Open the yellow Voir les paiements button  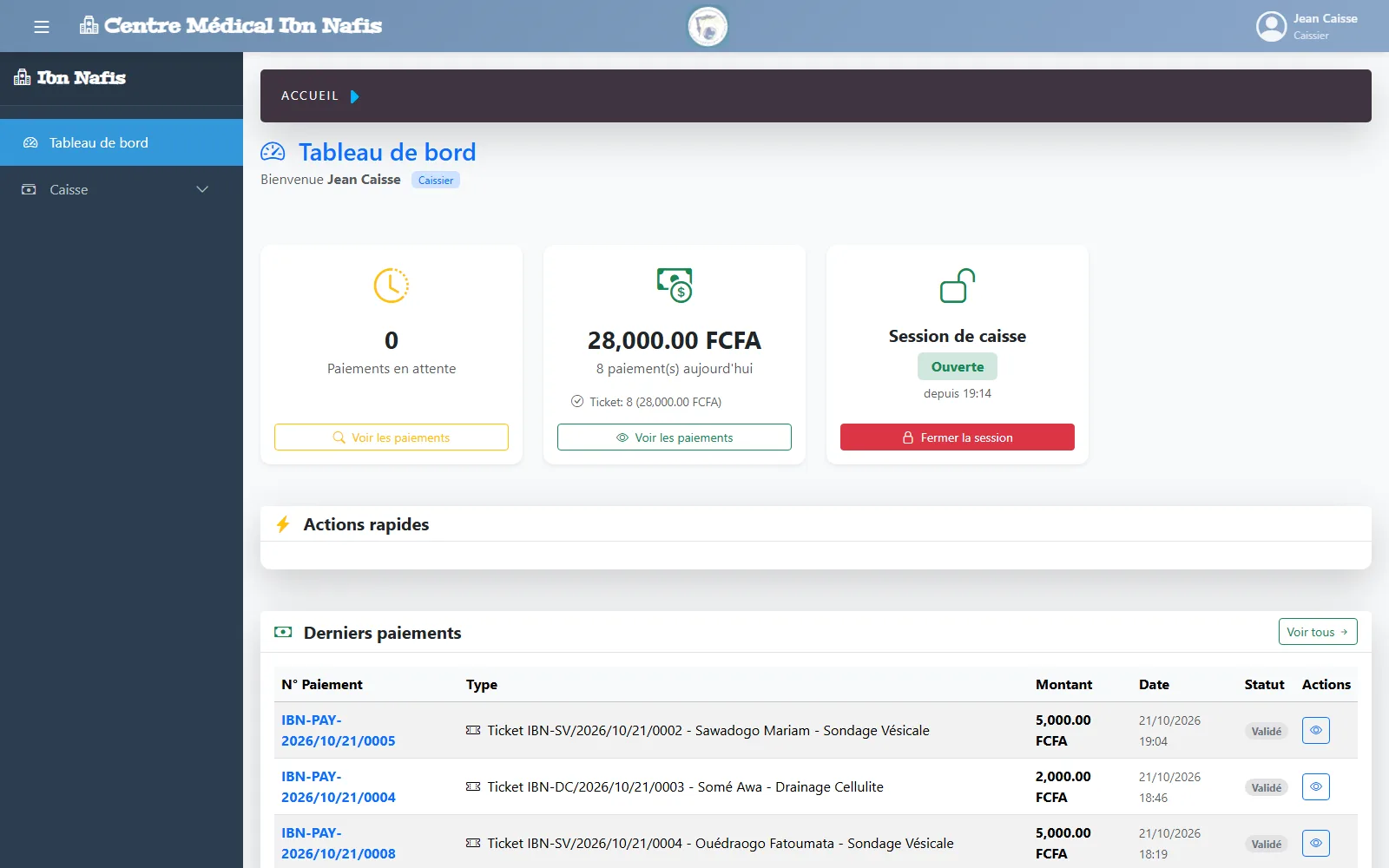click(392, 437)
